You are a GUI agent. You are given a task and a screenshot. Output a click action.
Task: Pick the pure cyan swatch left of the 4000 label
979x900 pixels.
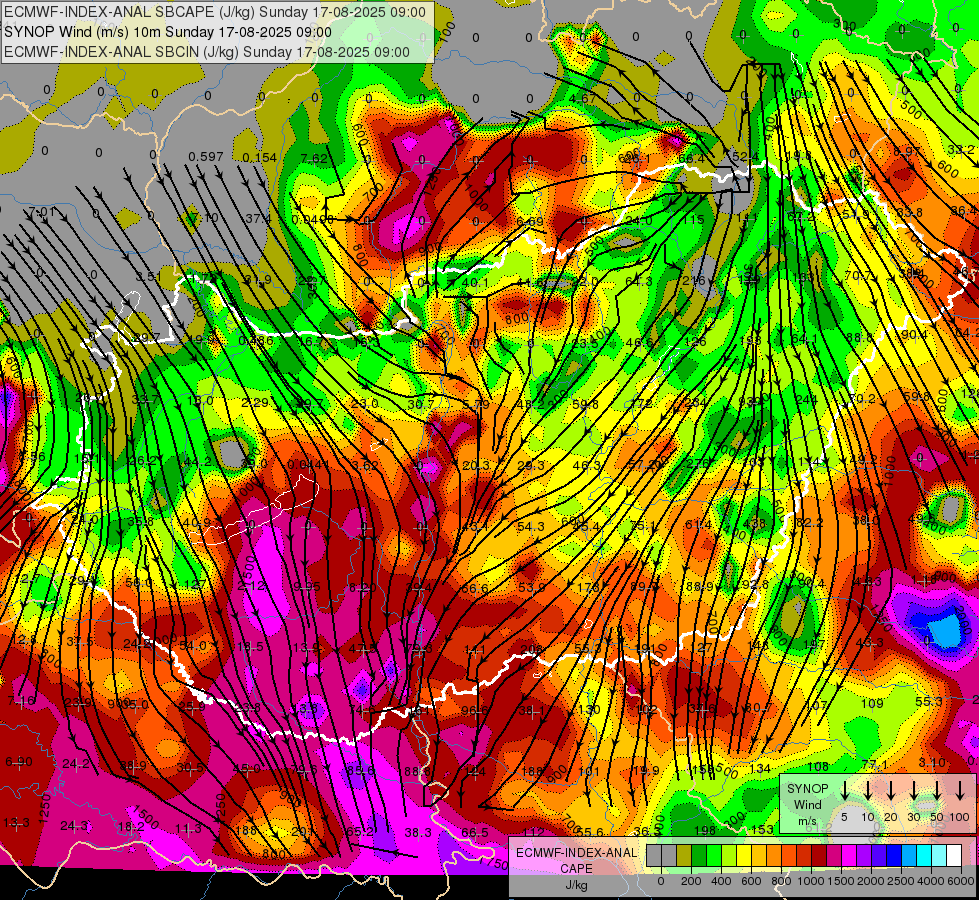(925, 855)
